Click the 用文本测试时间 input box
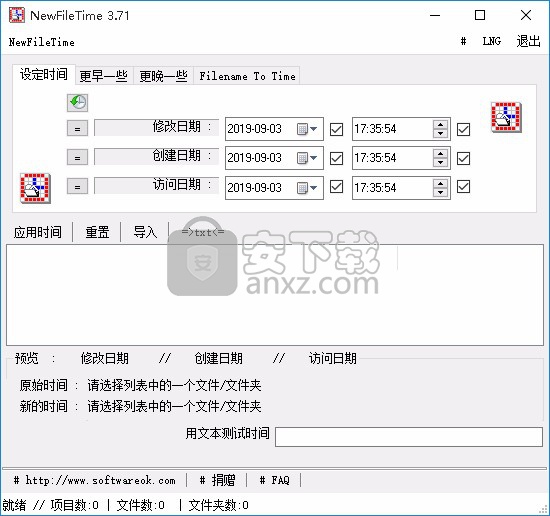Screen dimensions: 550x516 [x=409, y=437]
